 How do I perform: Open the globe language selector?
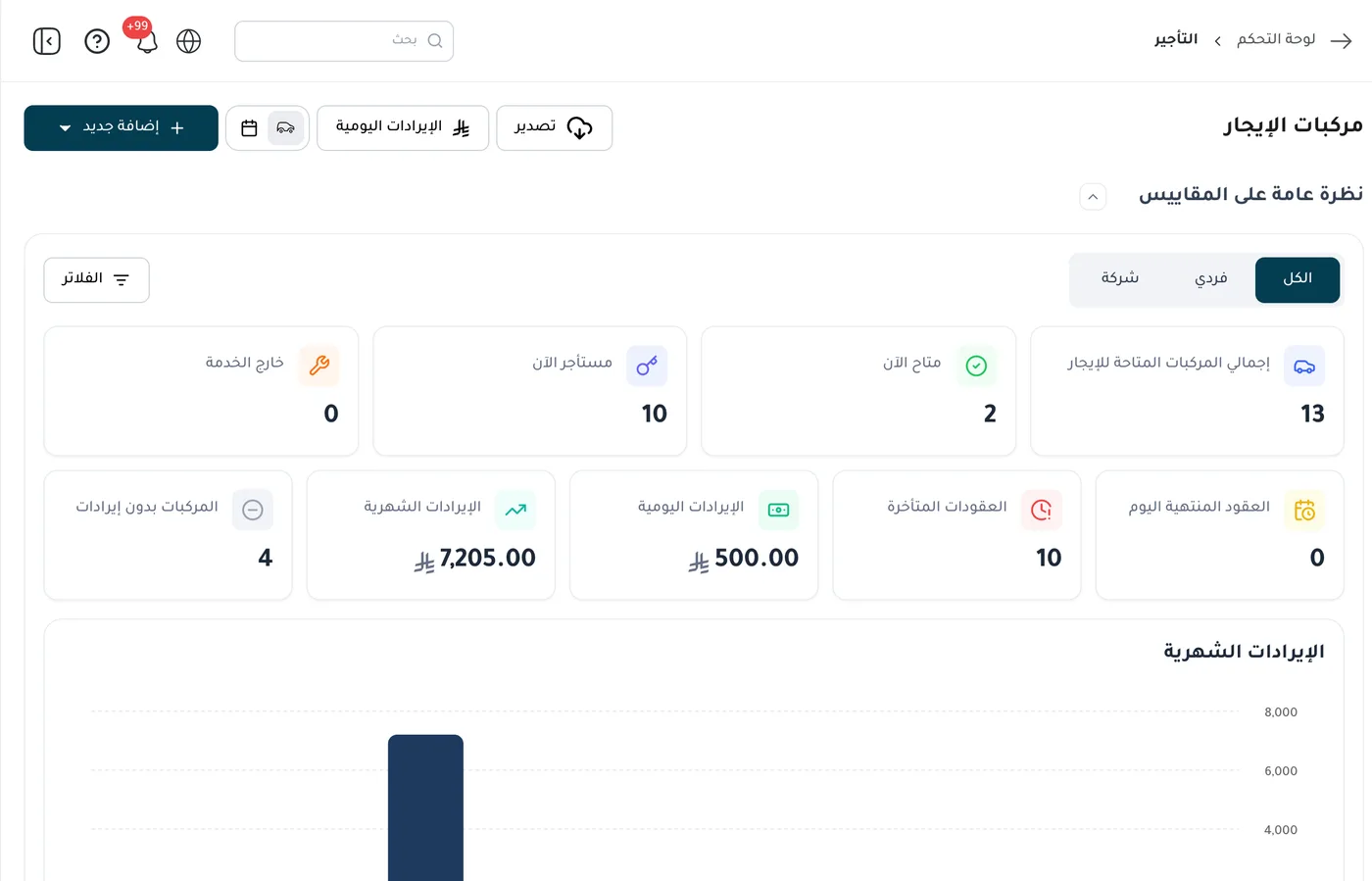pyautogui.click(x=188, y=41)
